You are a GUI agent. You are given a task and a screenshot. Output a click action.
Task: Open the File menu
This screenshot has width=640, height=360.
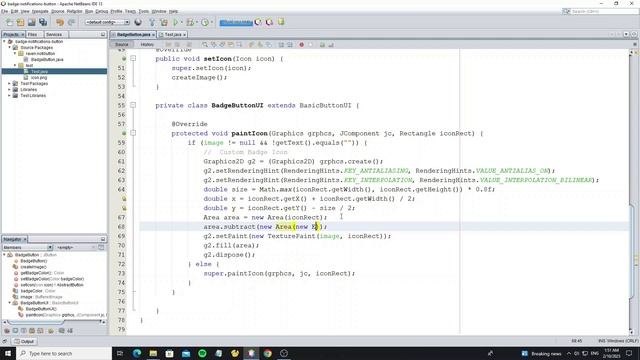pos(4,11)
